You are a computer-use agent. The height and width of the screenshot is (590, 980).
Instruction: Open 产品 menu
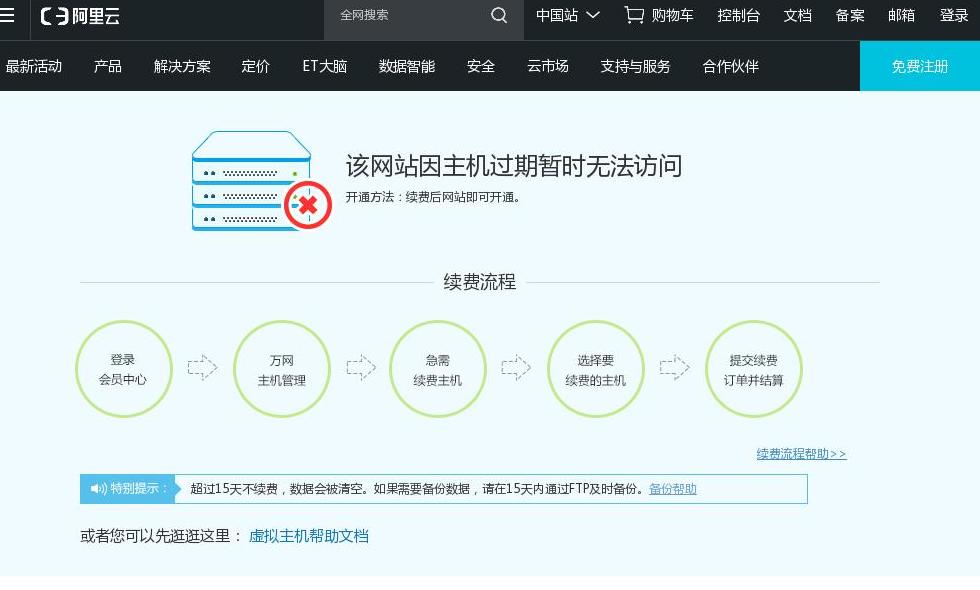[108, 66]
